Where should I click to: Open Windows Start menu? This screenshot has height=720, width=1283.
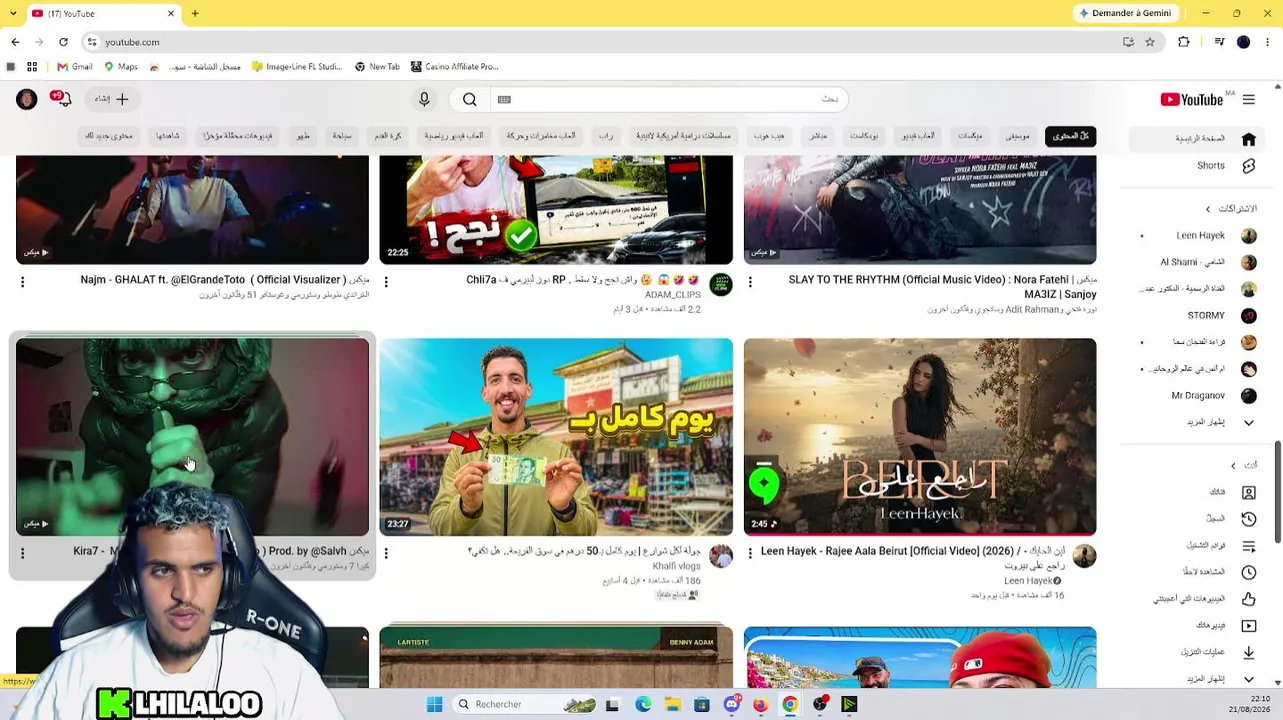pyautogui.click(x=434, y=704)
